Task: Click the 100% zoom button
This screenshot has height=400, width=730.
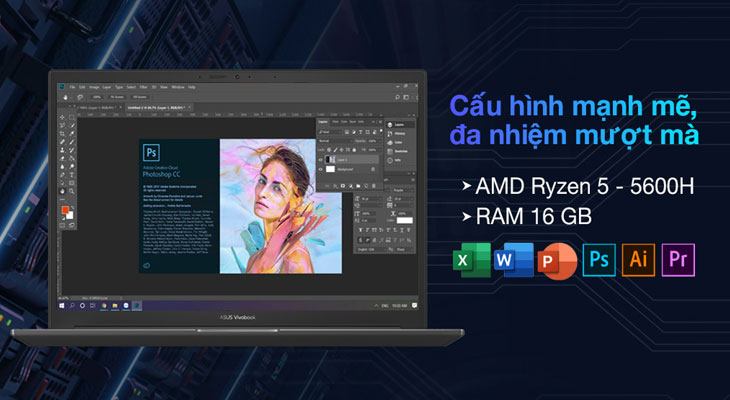Action: [x=97, y=97]
